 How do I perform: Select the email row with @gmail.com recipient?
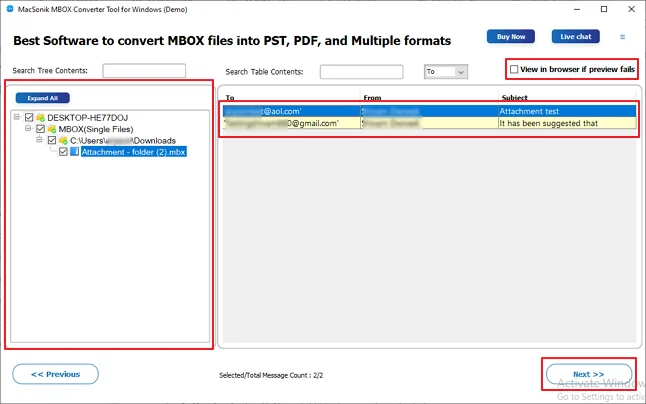coord(429,123)
